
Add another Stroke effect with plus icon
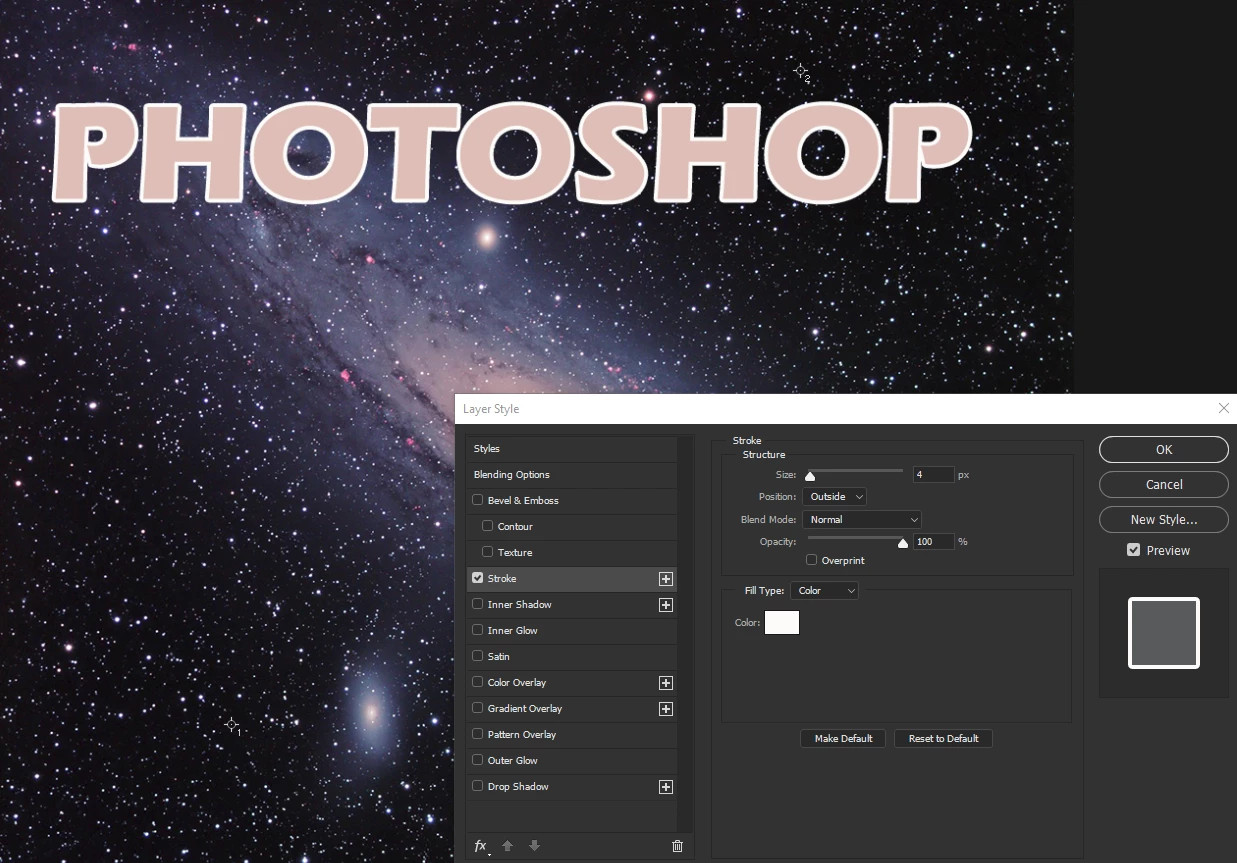coord(666,579)
